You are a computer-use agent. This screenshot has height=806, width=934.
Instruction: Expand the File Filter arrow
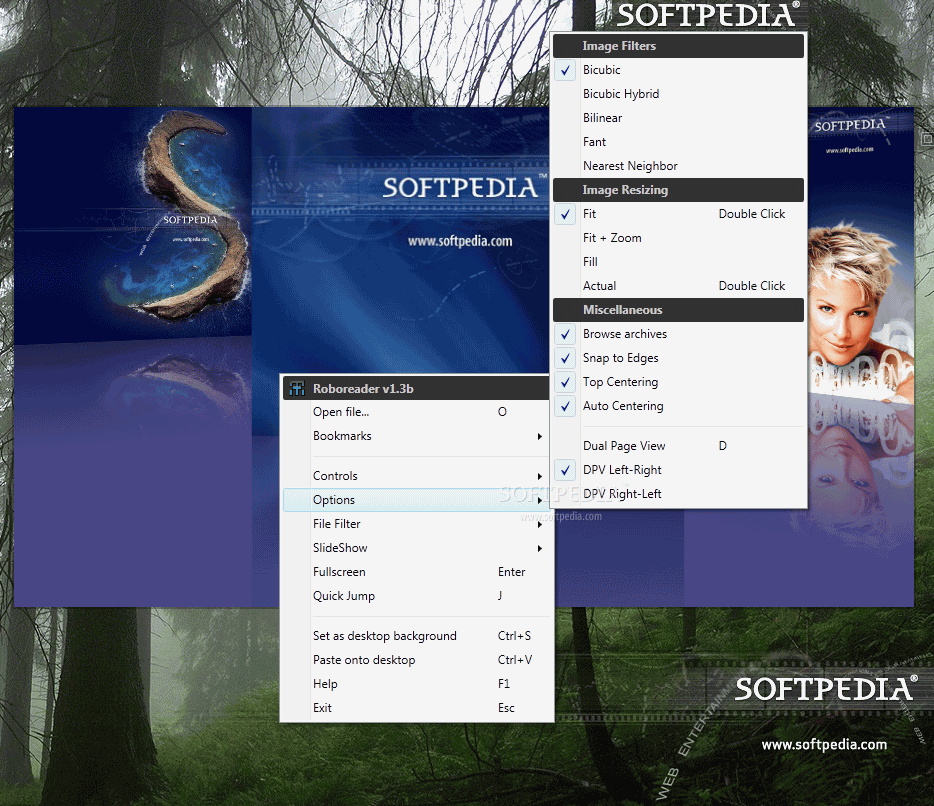click(x=540, y=524)
